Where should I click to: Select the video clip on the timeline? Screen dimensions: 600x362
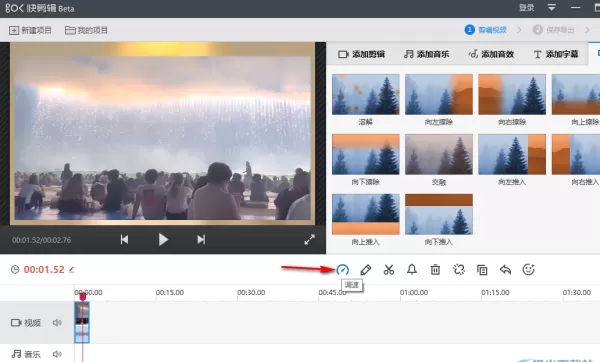tap(82, 322)
